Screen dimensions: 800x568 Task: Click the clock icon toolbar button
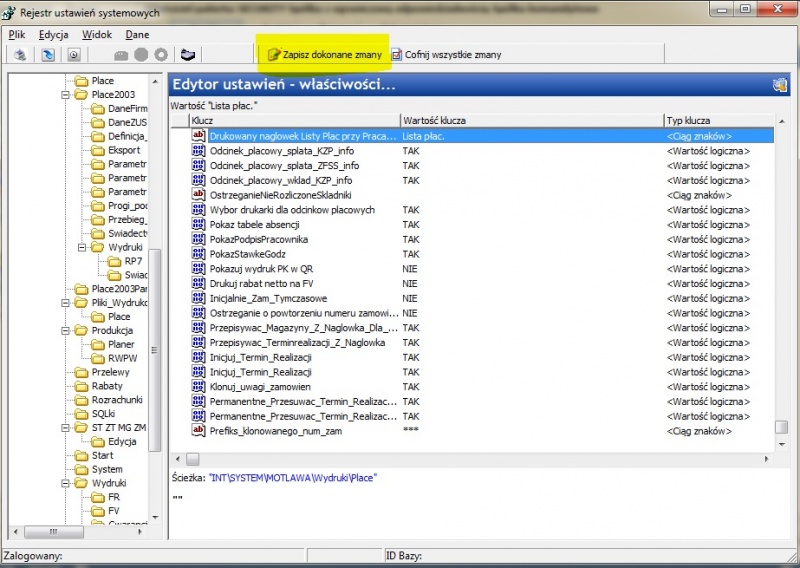pos(74,55)
